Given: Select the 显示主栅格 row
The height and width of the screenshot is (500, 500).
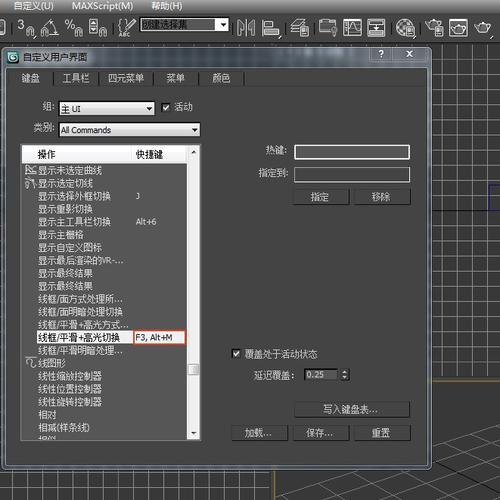Looking at the screenshot, I should 104,235.
